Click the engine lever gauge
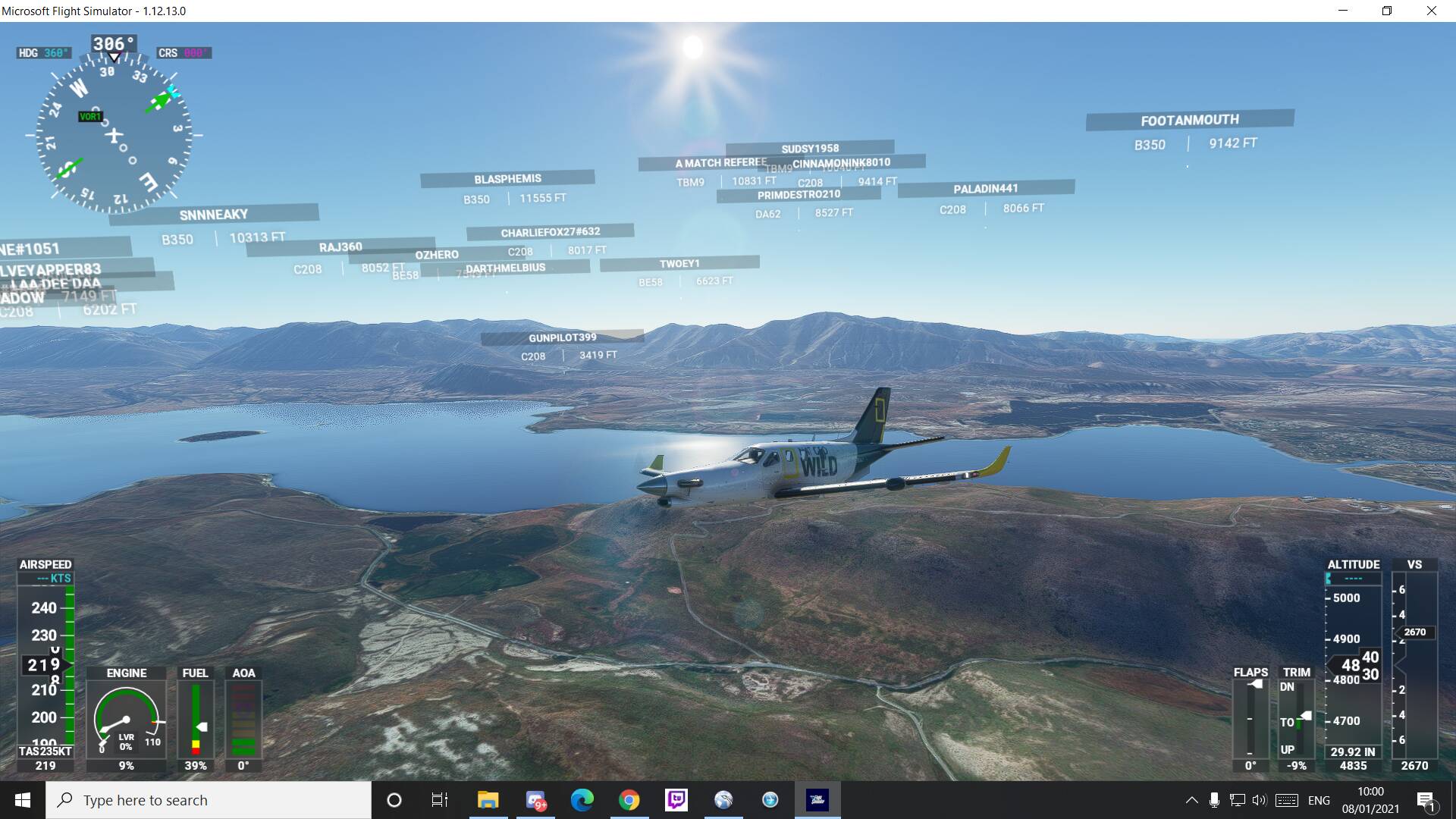Image resolution: width=1456 pixels, height=819 pixels. (x=127, y=719)
